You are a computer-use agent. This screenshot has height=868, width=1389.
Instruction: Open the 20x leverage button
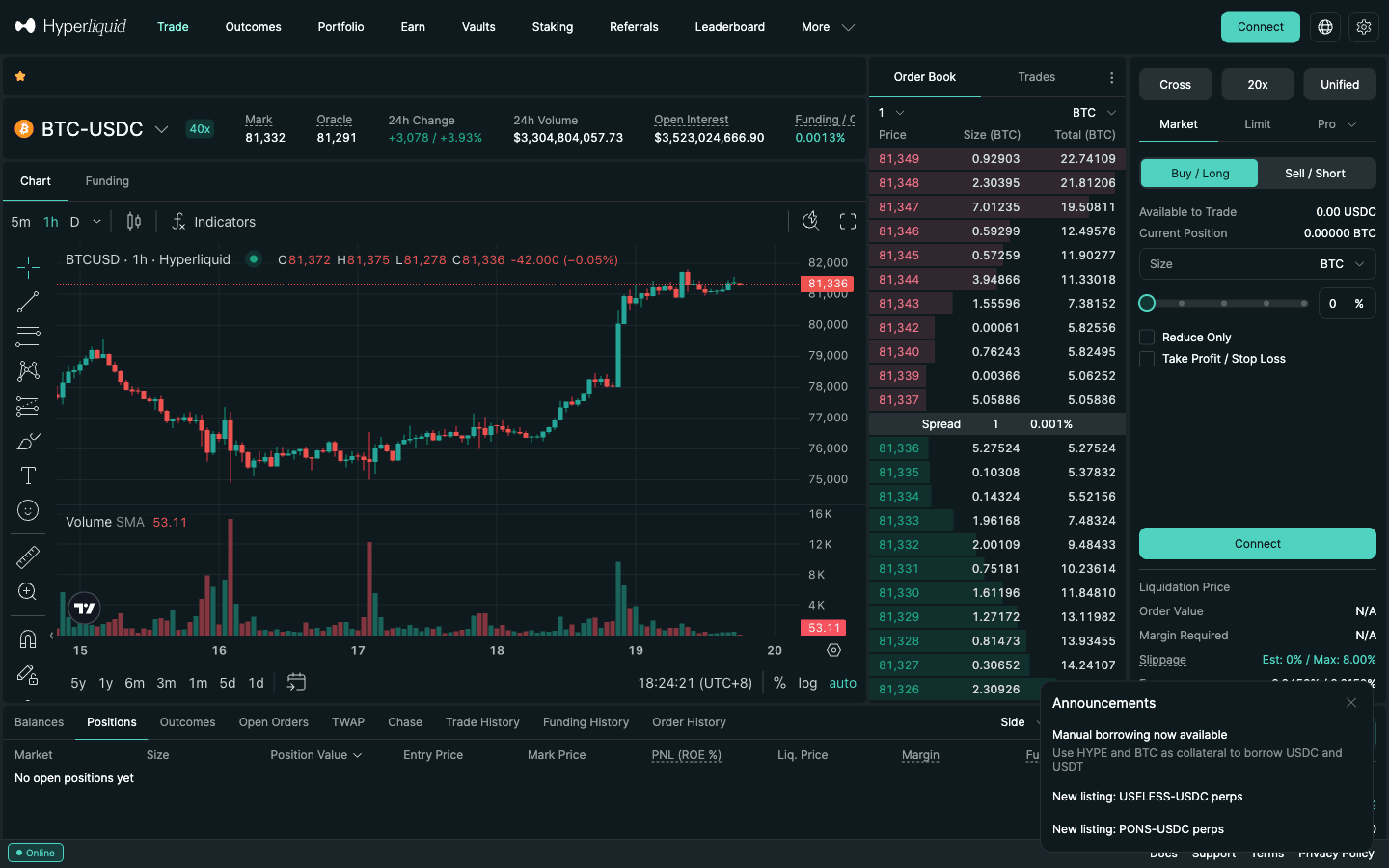[1258, 85]
